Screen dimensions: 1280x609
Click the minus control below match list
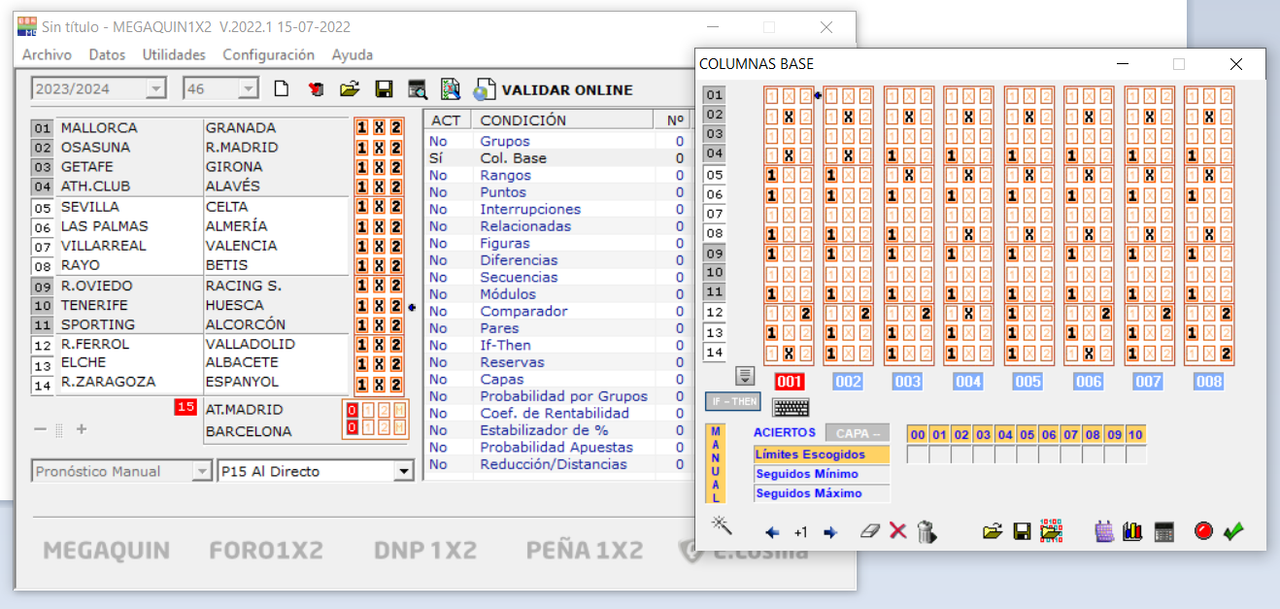40,430
